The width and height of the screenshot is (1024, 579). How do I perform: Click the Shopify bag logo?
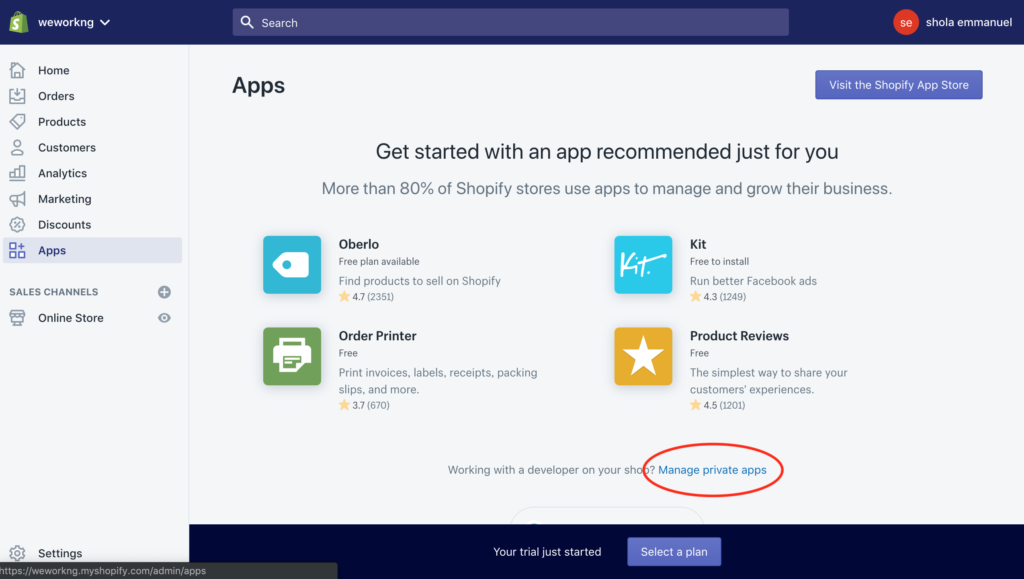click(x=16, y=20)
